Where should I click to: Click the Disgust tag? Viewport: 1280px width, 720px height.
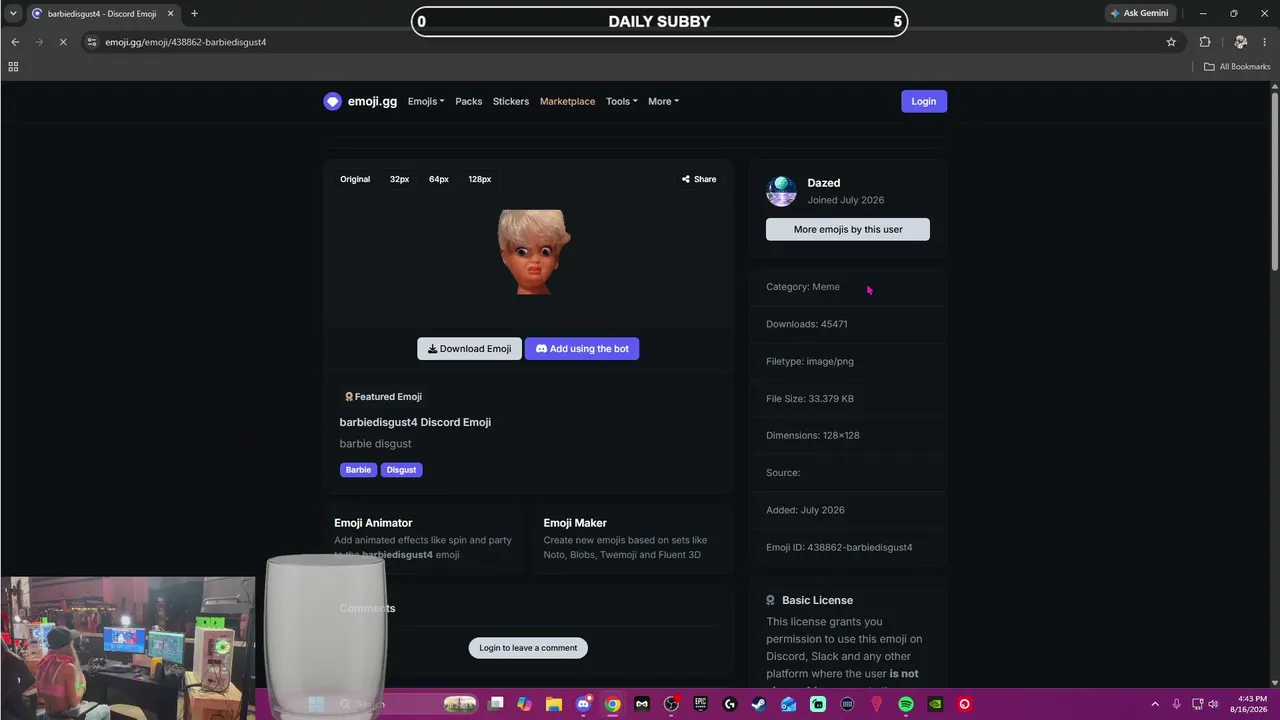(401, 470)
